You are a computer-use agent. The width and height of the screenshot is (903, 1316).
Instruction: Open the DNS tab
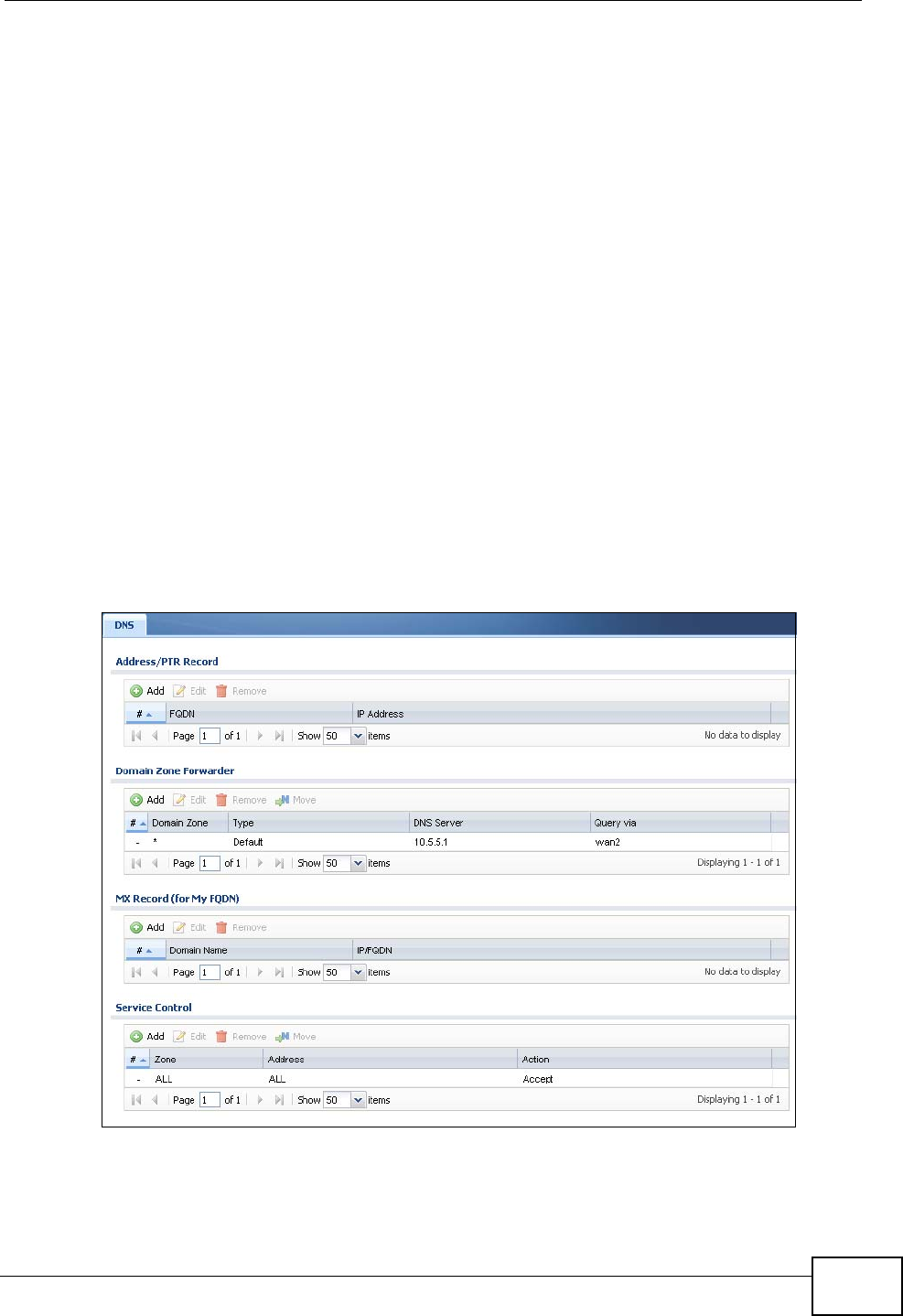[x=124, y=625]
